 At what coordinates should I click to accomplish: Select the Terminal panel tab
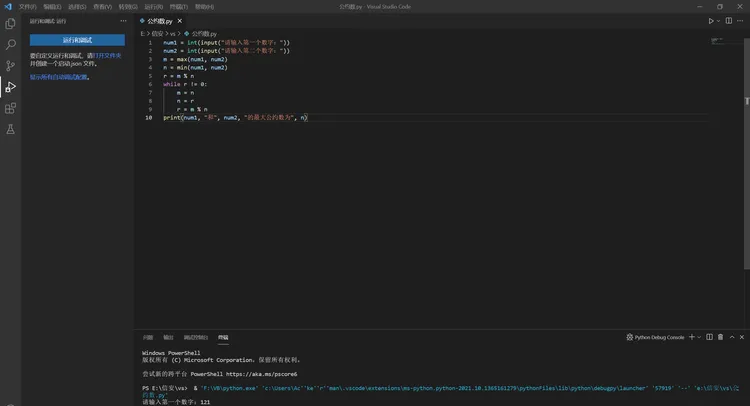tap(223, 338)
